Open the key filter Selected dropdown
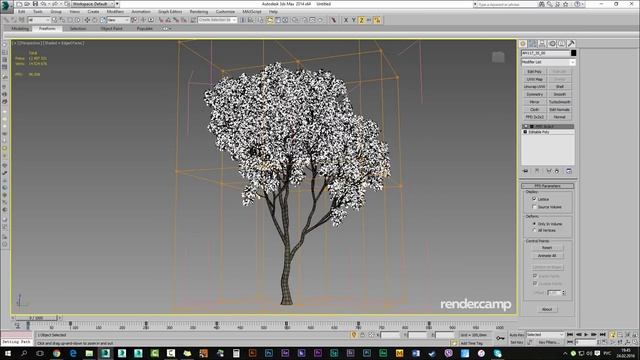This screenshot has height=360, width=640. (x=545, y=335)
